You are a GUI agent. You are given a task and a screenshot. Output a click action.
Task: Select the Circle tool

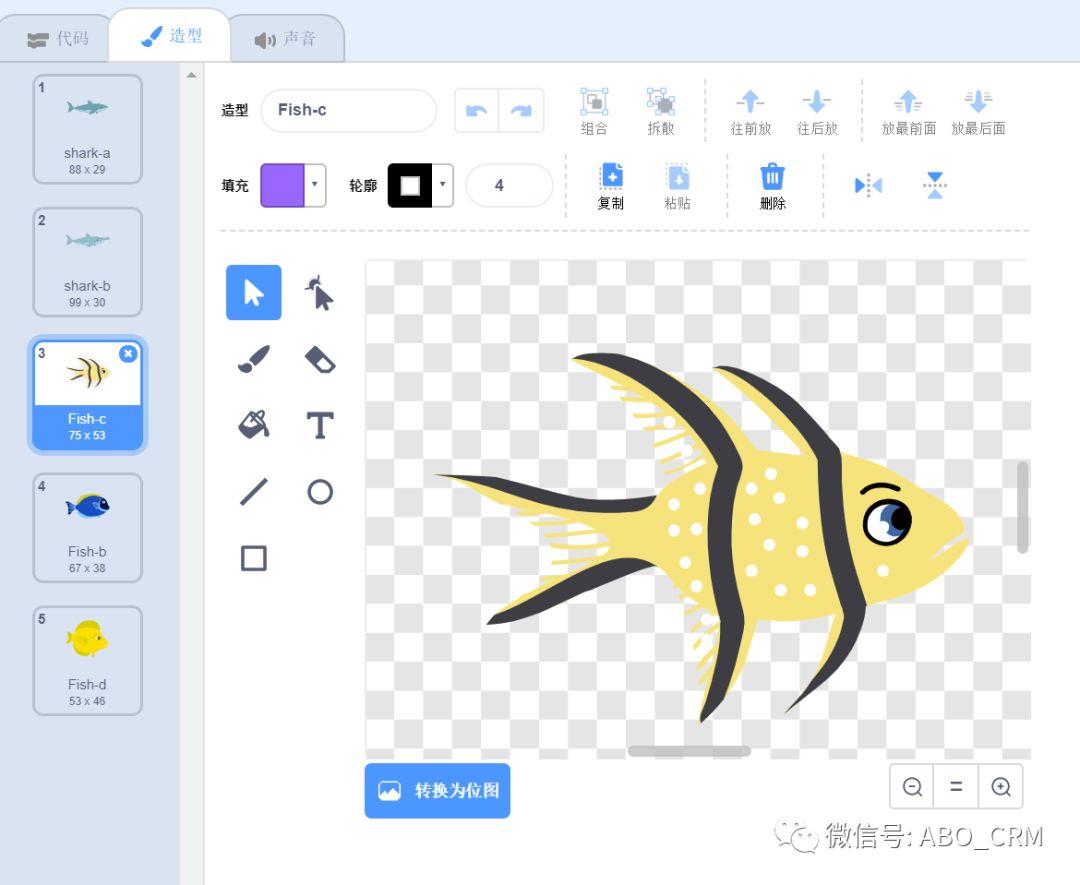(320, 492)
